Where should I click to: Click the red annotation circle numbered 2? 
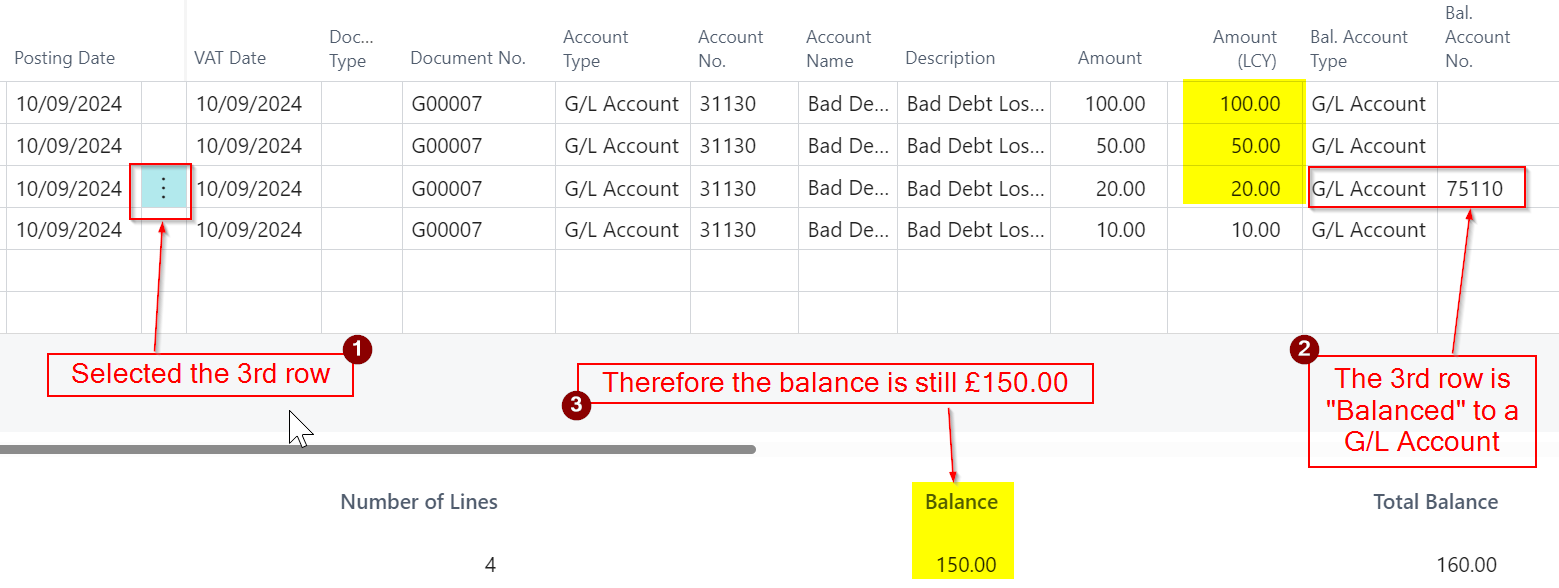(x=1303, y=349)
